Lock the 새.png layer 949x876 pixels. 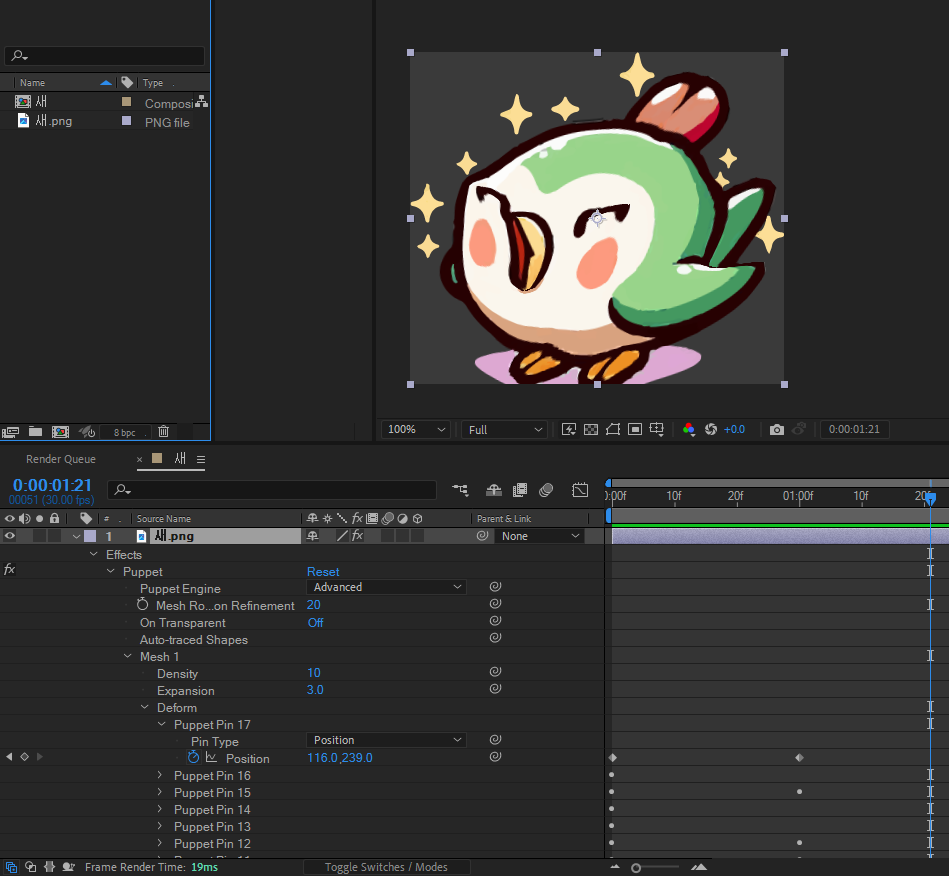pos(54,536)
